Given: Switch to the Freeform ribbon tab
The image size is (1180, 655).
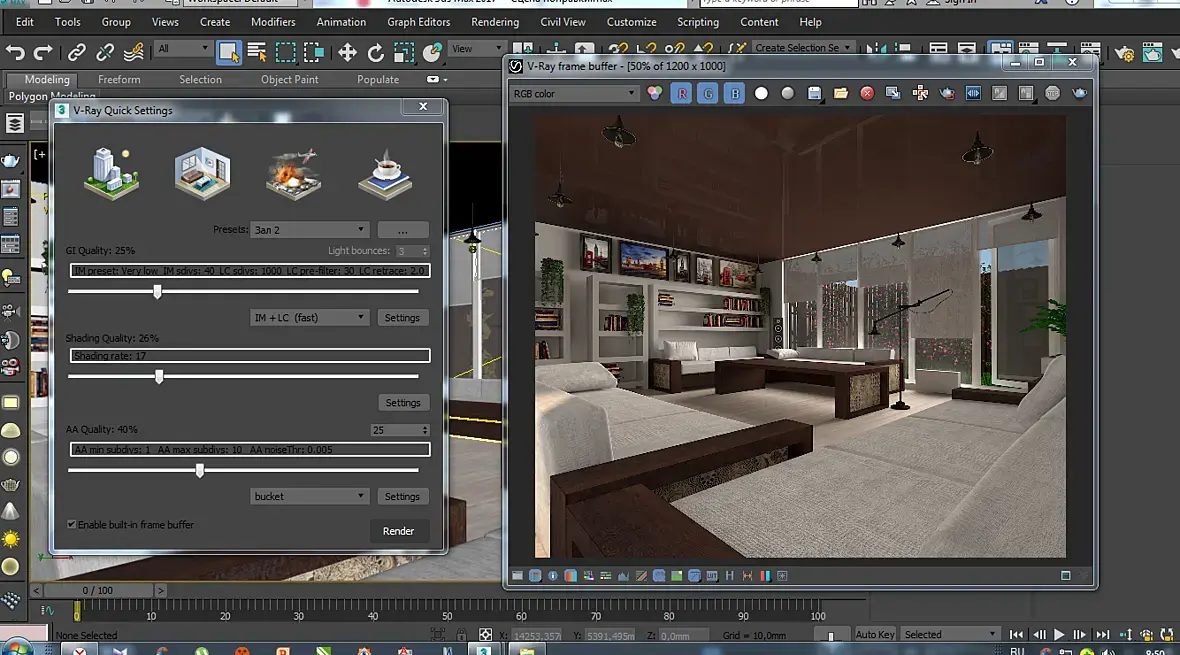Looking at the screenshot, I should [119, 80].
